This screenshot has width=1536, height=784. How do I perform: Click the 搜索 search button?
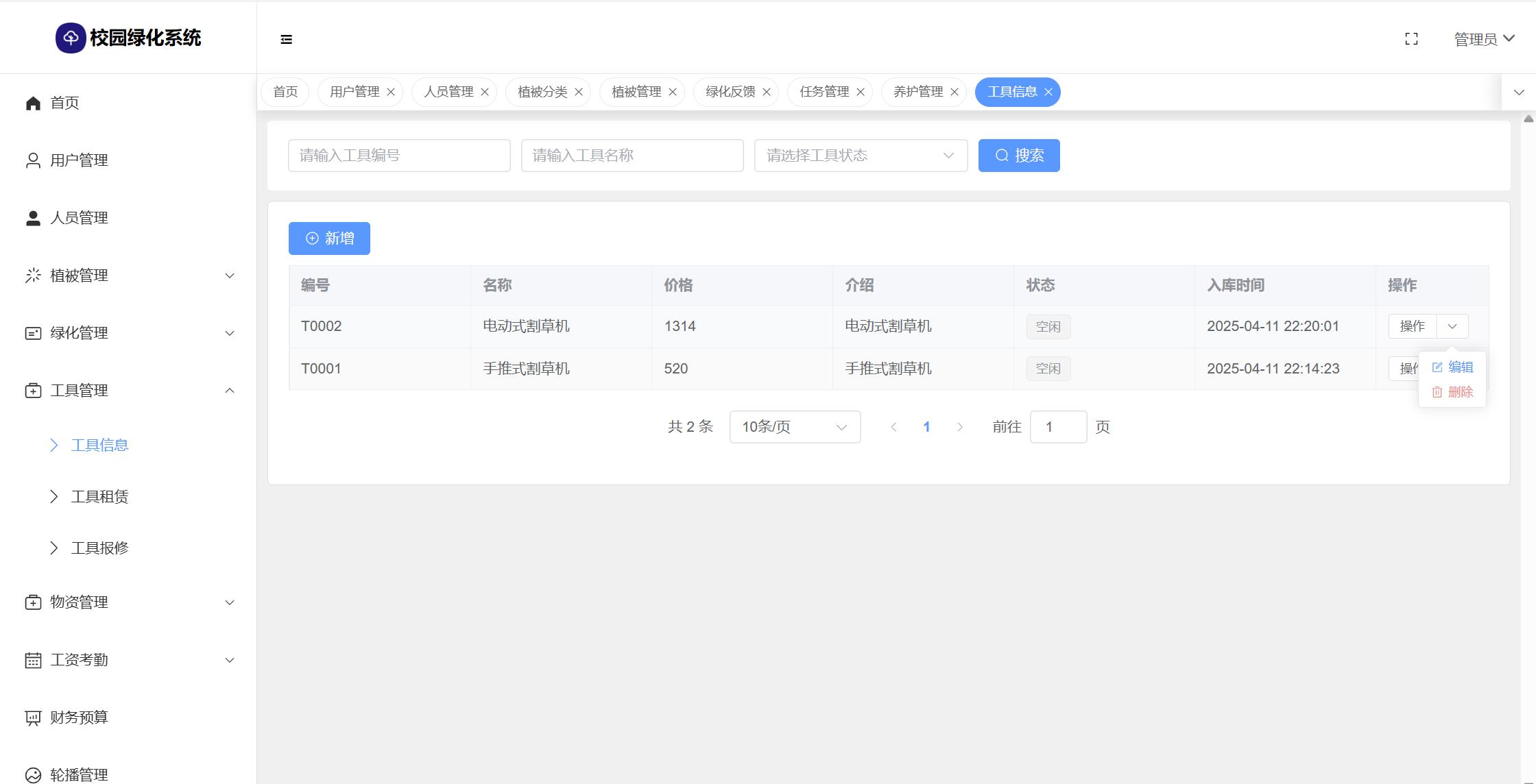tap(1019, 156)
